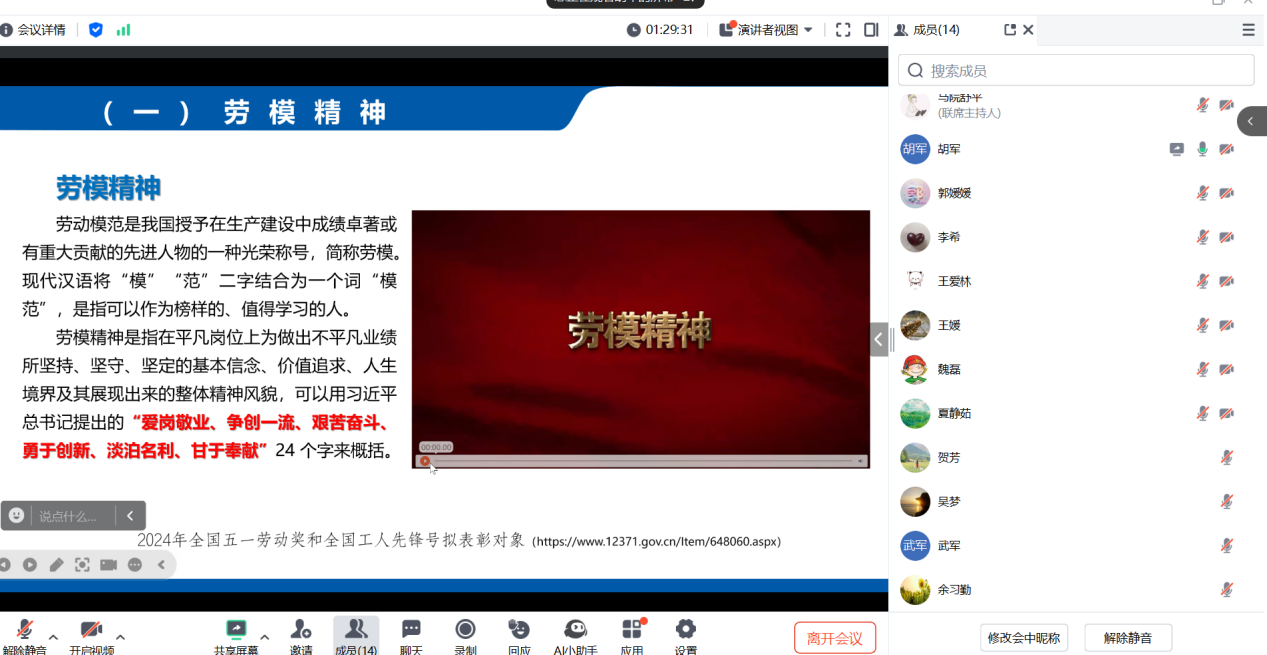Click the red 离开会议 button
Image resolution: width=1267 pixels, height=655 pixels.
coord(835,638)
